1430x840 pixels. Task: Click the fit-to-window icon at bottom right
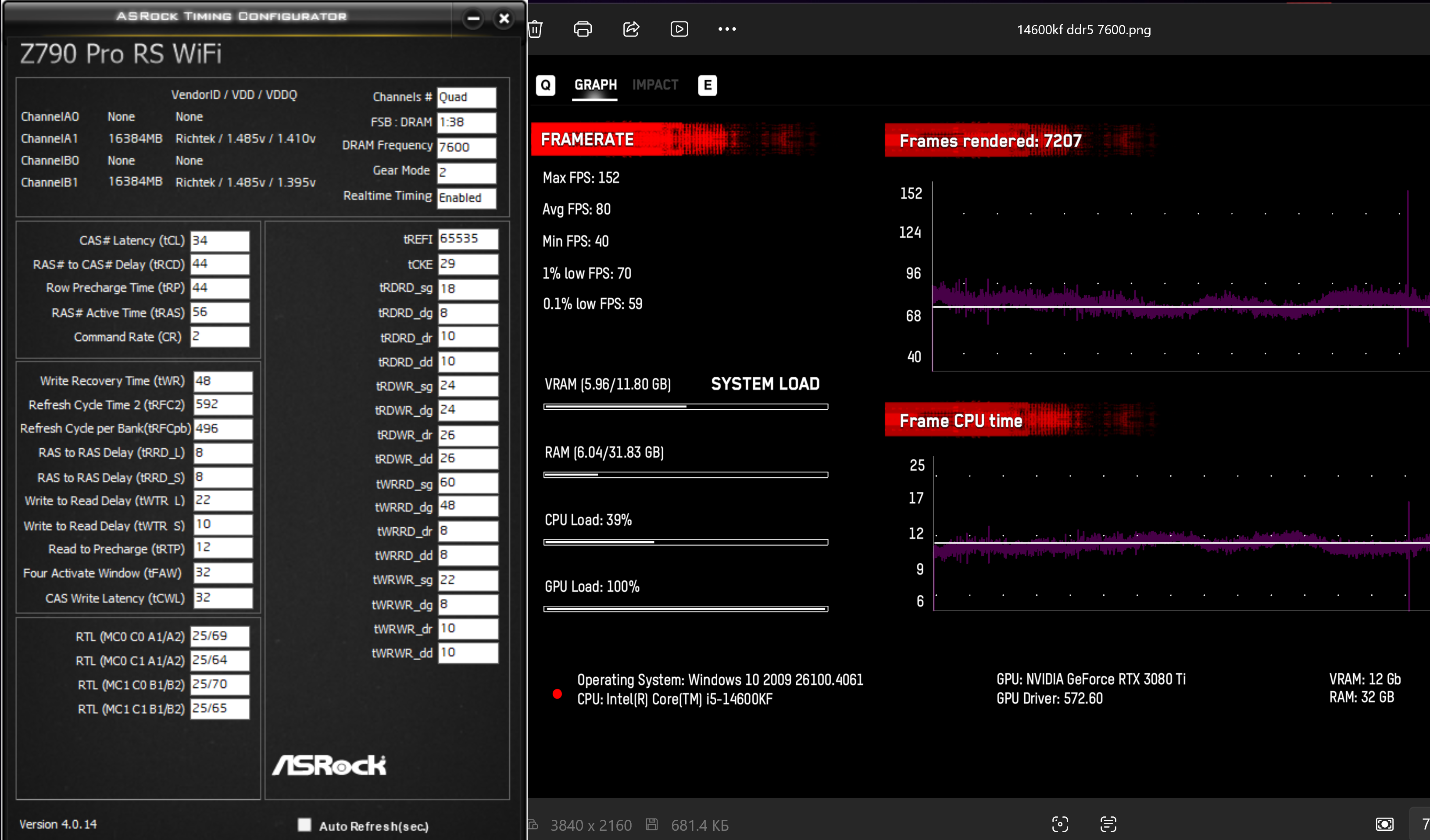pos(1385,824)
